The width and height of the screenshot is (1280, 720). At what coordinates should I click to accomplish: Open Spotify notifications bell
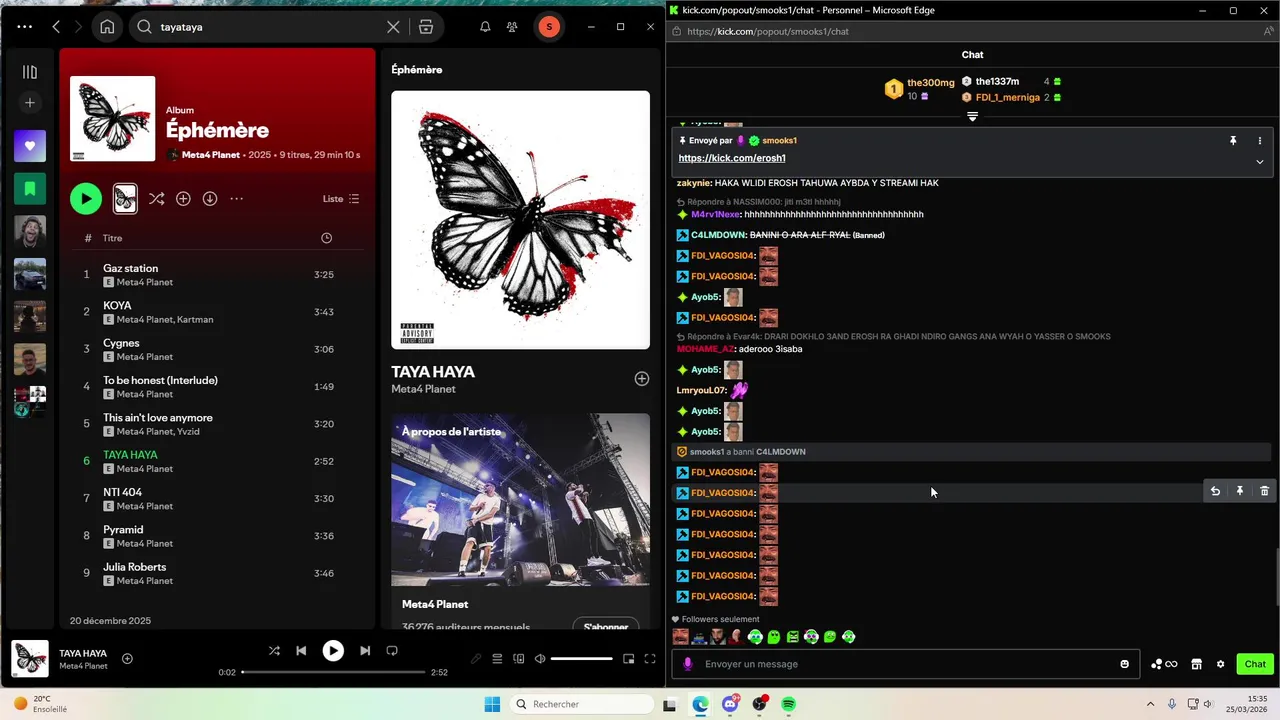pyautogui.click(x=485, y=27)
